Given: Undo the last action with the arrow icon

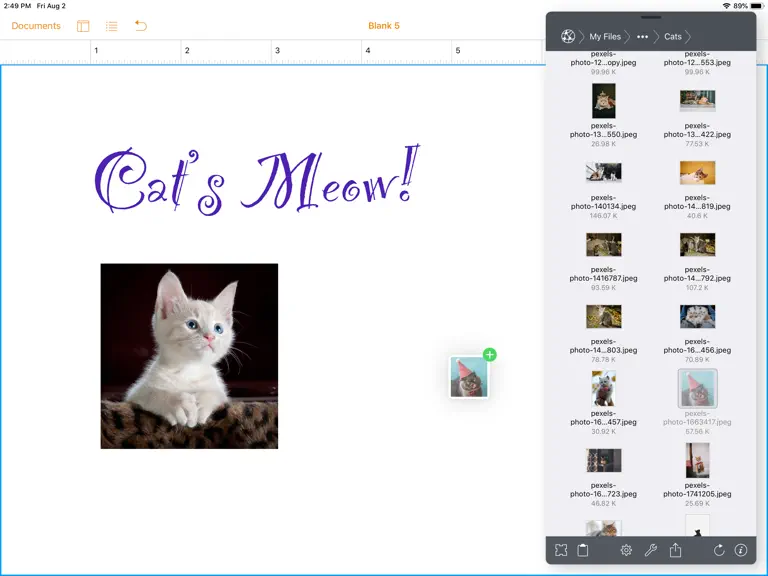Looking at the screenshot, I should (141, 25).
